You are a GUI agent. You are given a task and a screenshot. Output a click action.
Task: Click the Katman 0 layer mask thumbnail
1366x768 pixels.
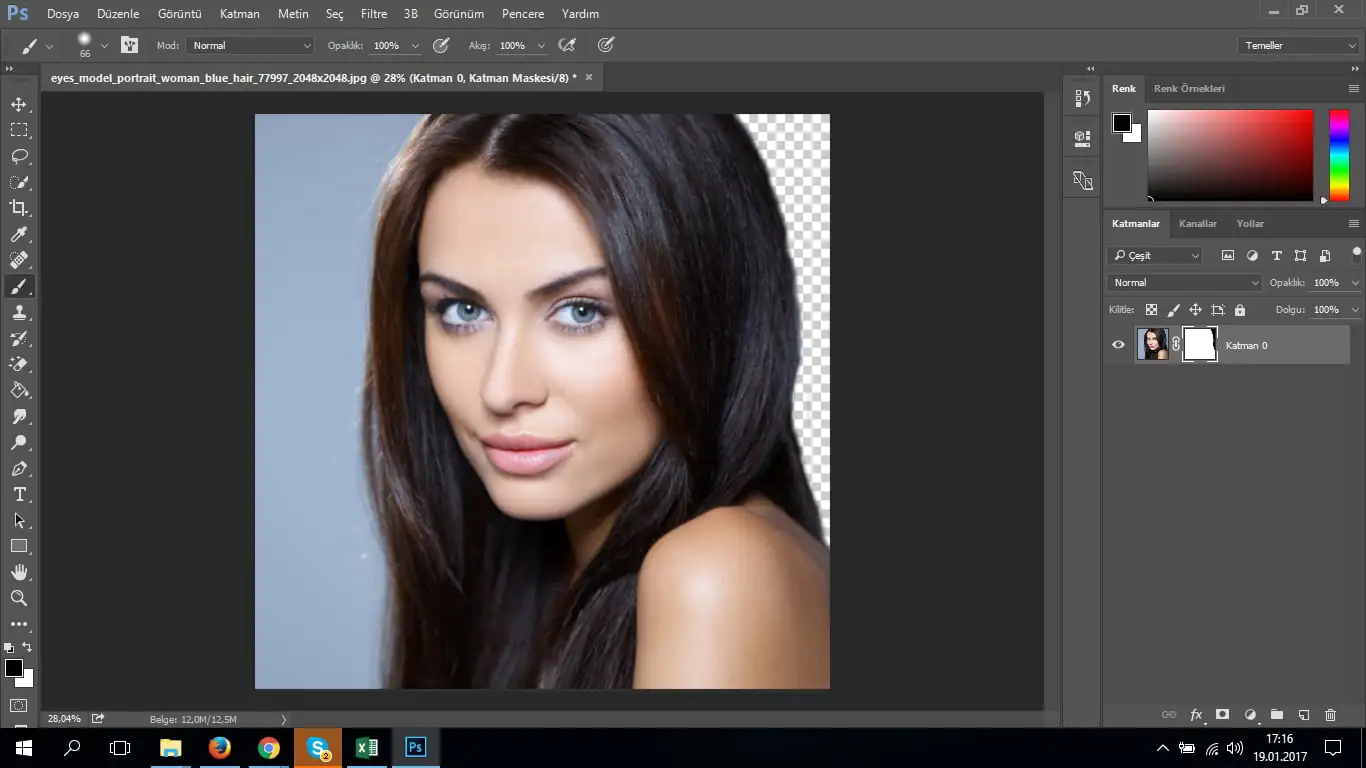(x=1199, y=344)
